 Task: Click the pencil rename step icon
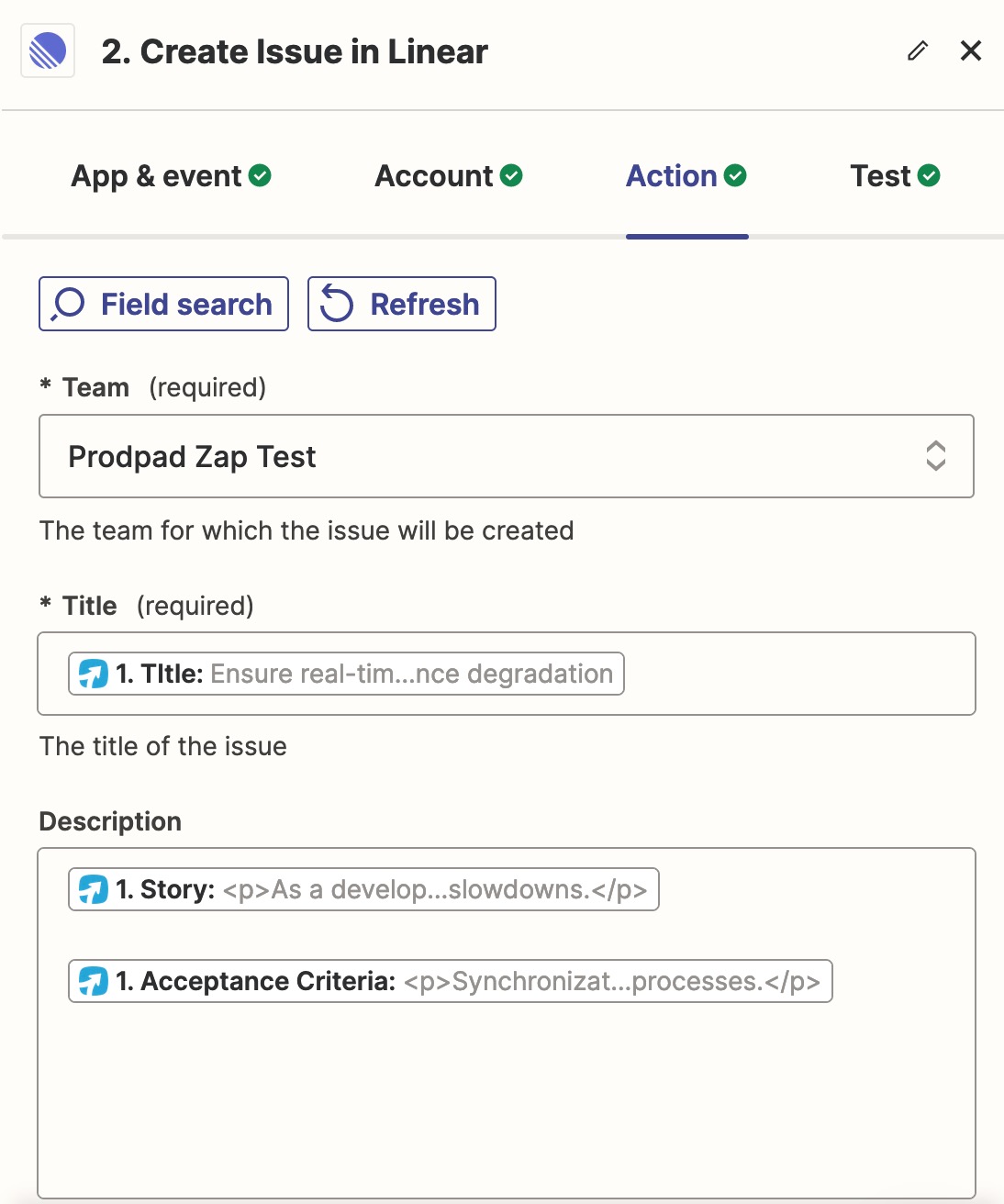918,50
